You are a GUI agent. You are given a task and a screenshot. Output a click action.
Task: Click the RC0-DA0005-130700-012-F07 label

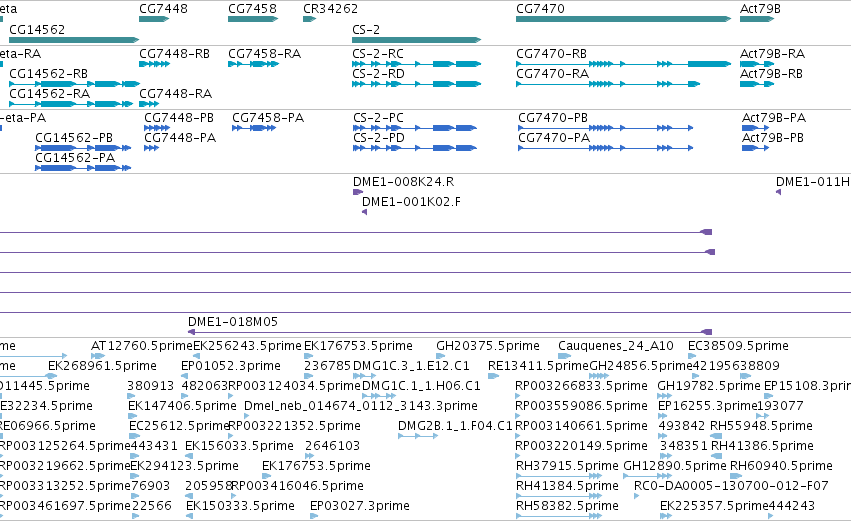coord(731,486)
